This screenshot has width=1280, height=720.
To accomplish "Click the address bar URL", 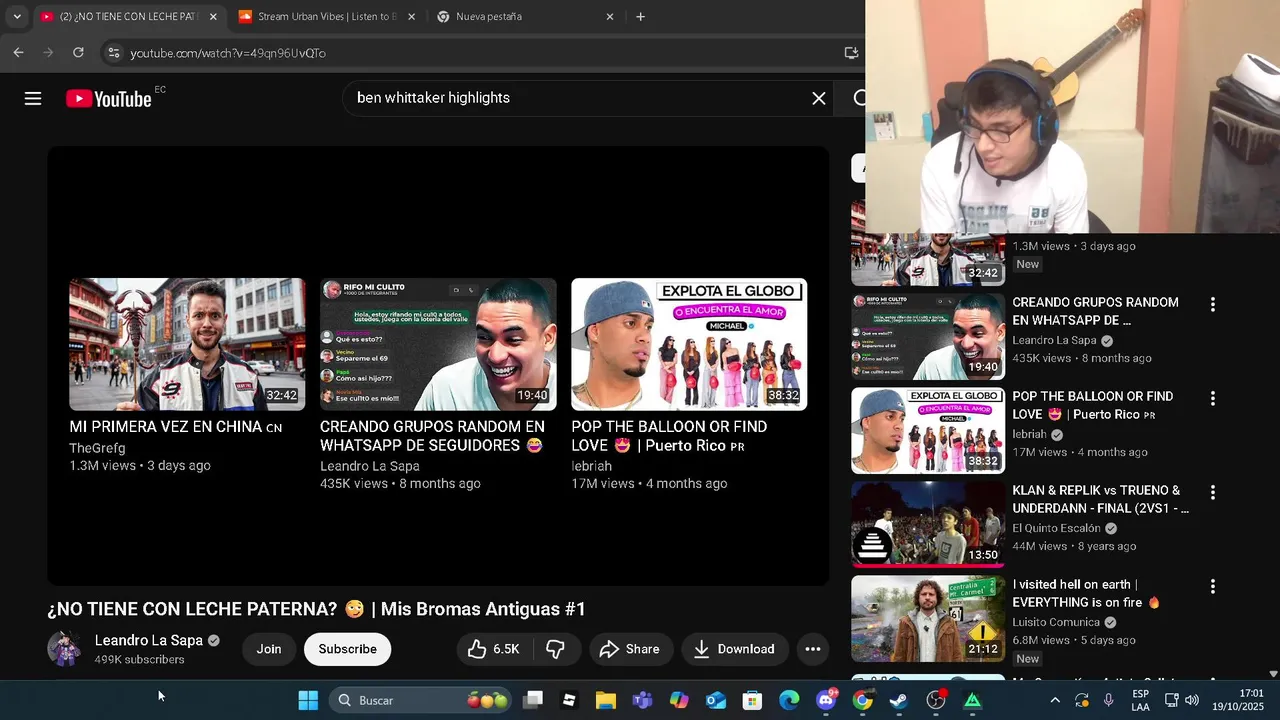I will pos(228,53).
